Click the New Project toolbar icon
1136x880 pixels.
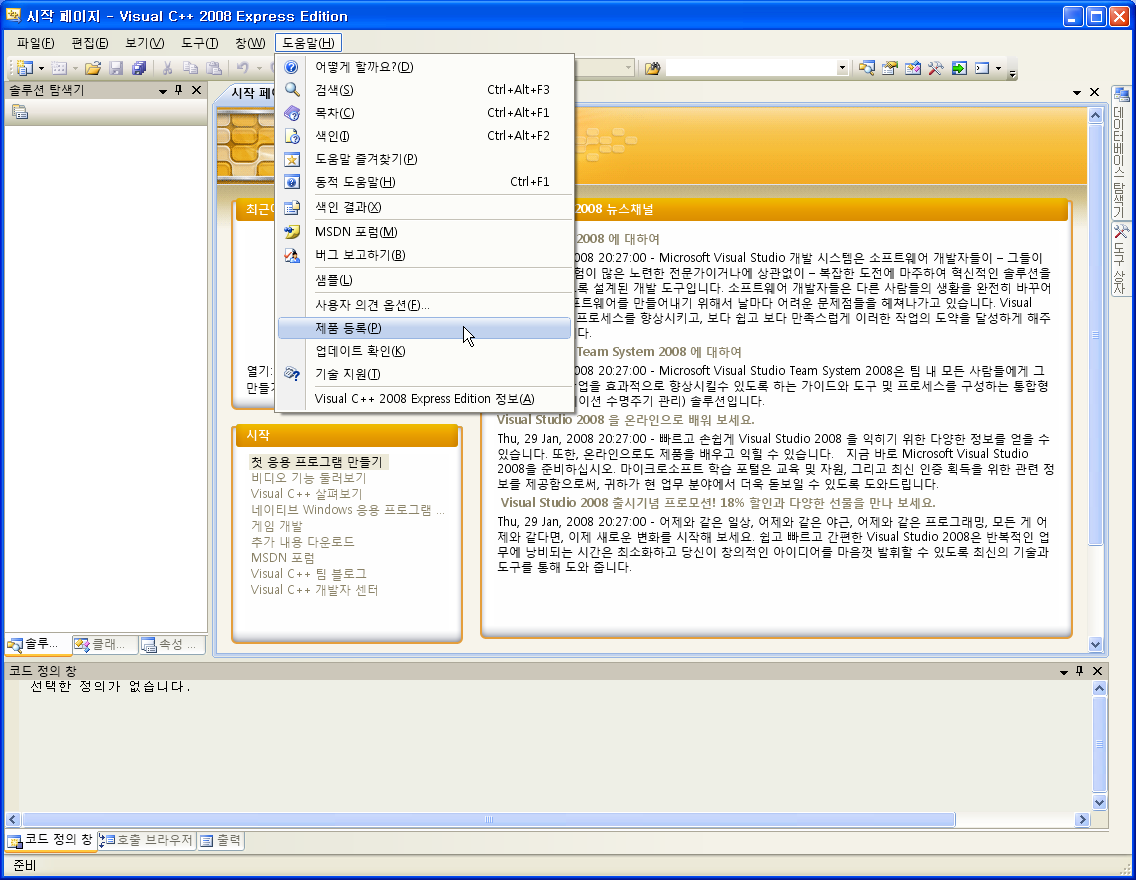pyautogui.click(x=25, y=68)
